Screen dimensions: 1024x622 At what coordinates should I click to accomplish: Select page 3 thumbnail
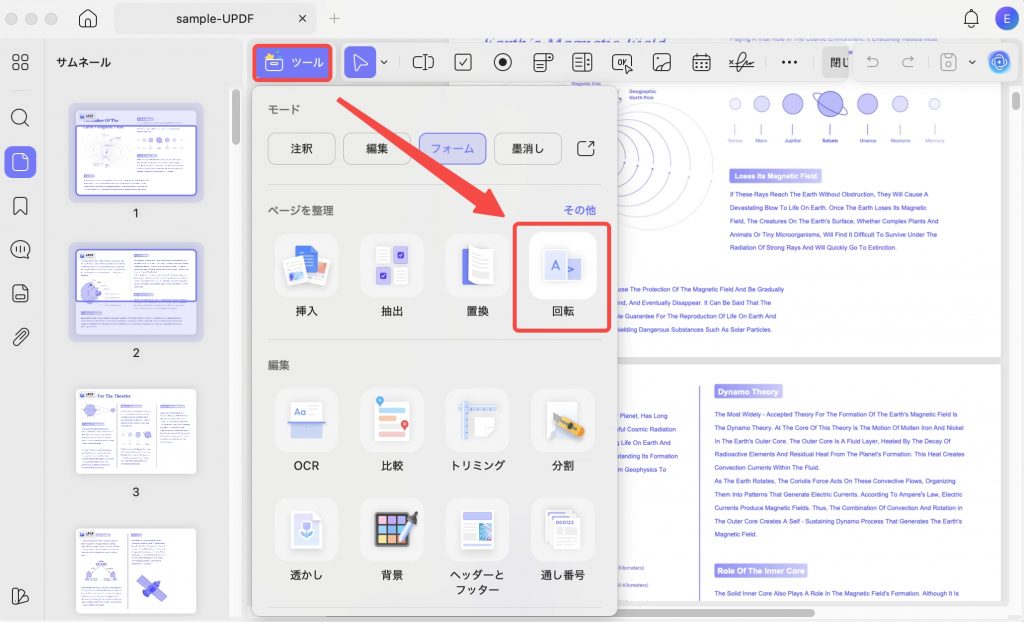[136, 431]
